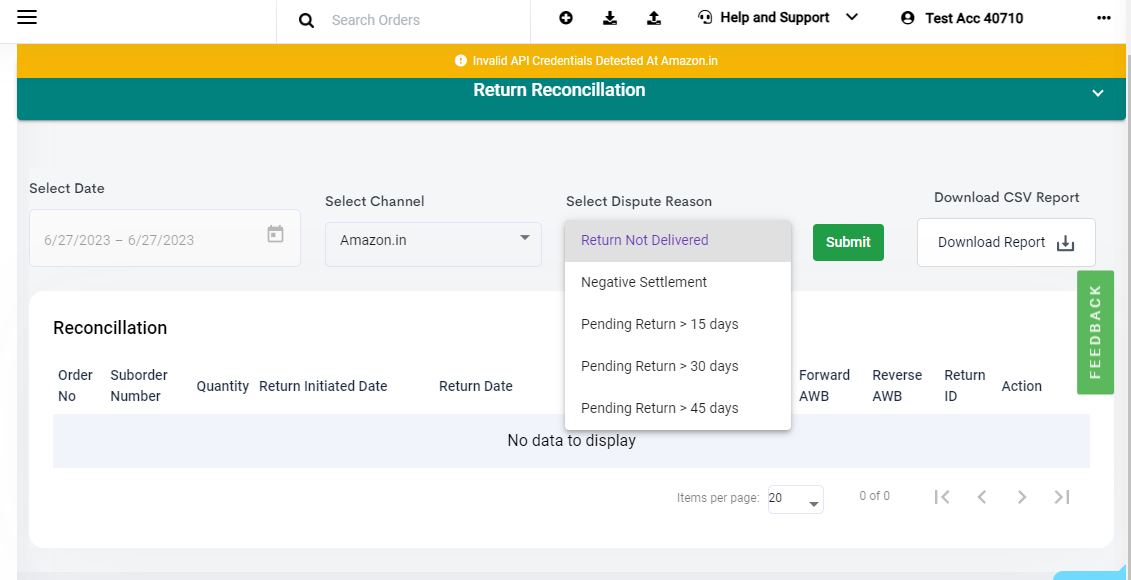The width and height of the screenshot is (1131, 580).
Task: Click the first page pagination arrow
Action: pos(942,496)
